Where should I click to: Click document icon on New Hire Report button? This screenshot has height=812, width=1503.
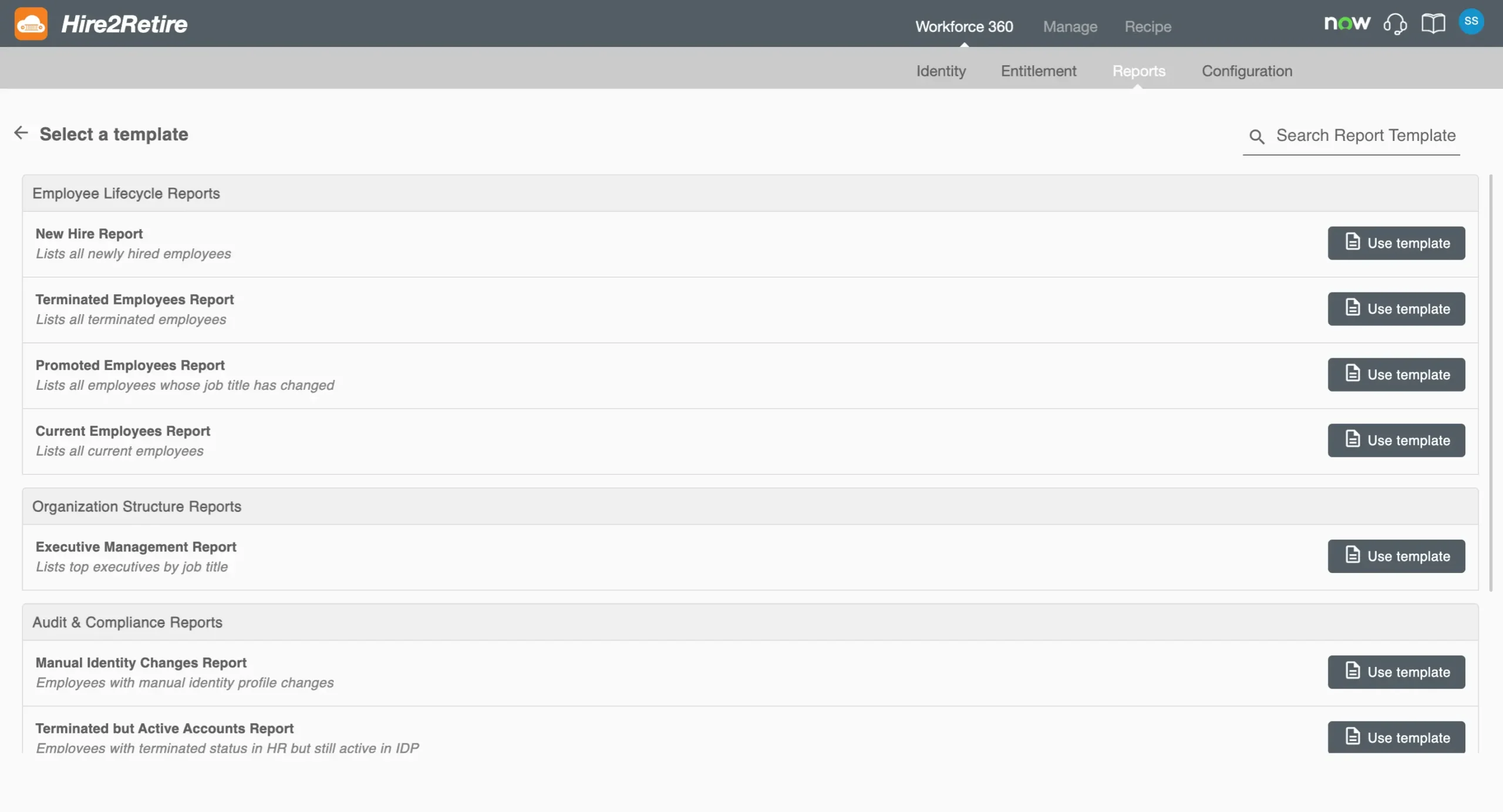click(x=1353, y=242)
